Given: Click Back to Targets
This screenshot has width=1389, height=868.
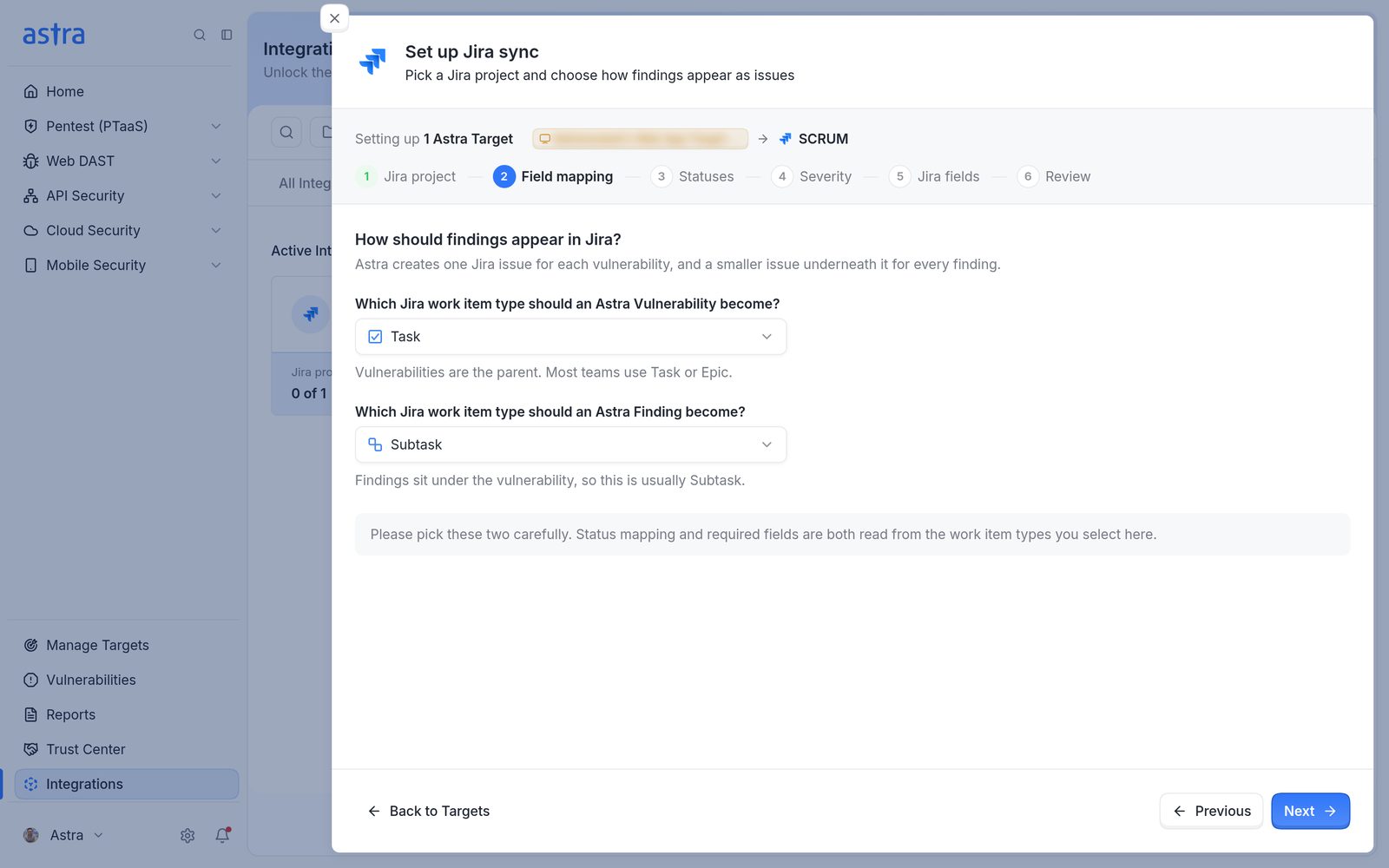Looking at the screenshot, I should [x=429, y=811].
